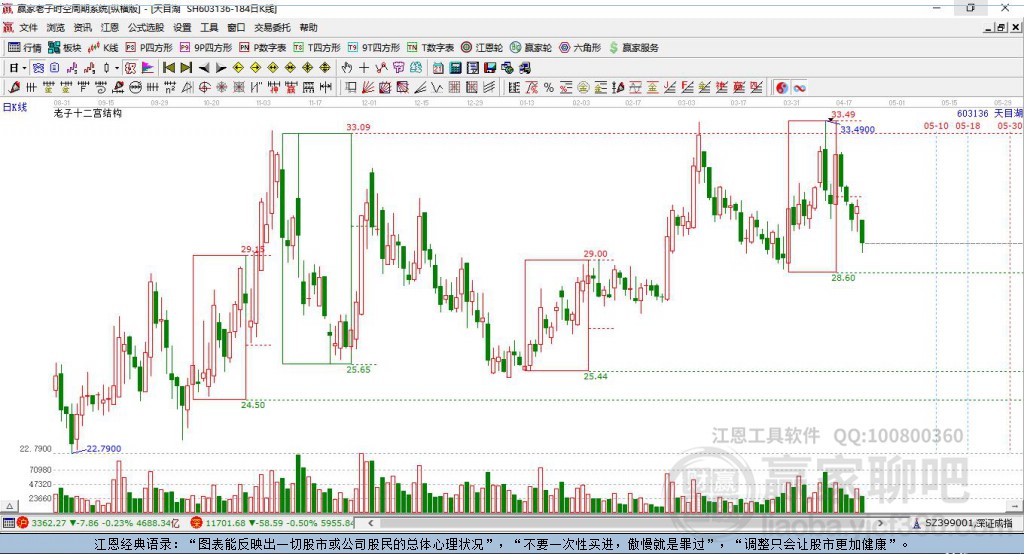Jump to last bar with green skip-forward icon
This screenshot has width=1024, height=554.
[x=186, y=67]
